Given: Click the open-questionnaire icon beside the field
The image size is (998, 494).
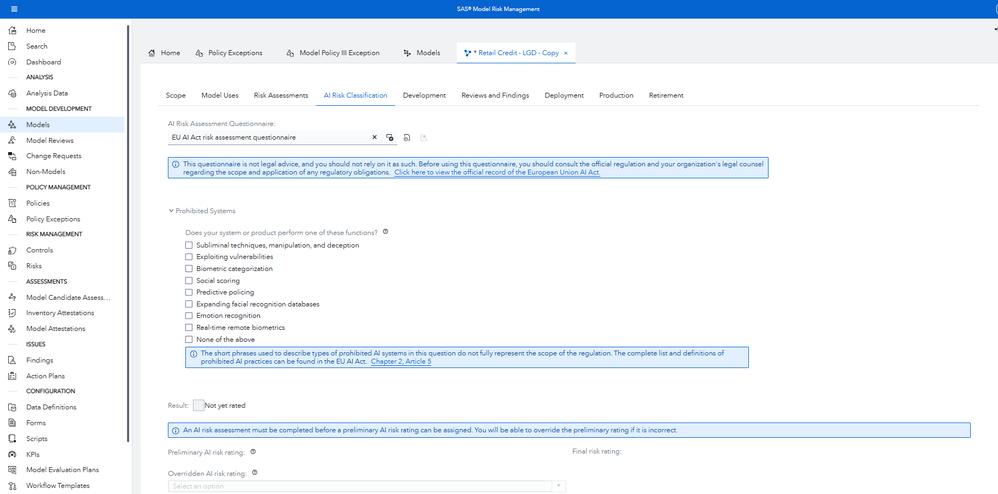Looking at the screenshot, I should [x=407, y=138].
